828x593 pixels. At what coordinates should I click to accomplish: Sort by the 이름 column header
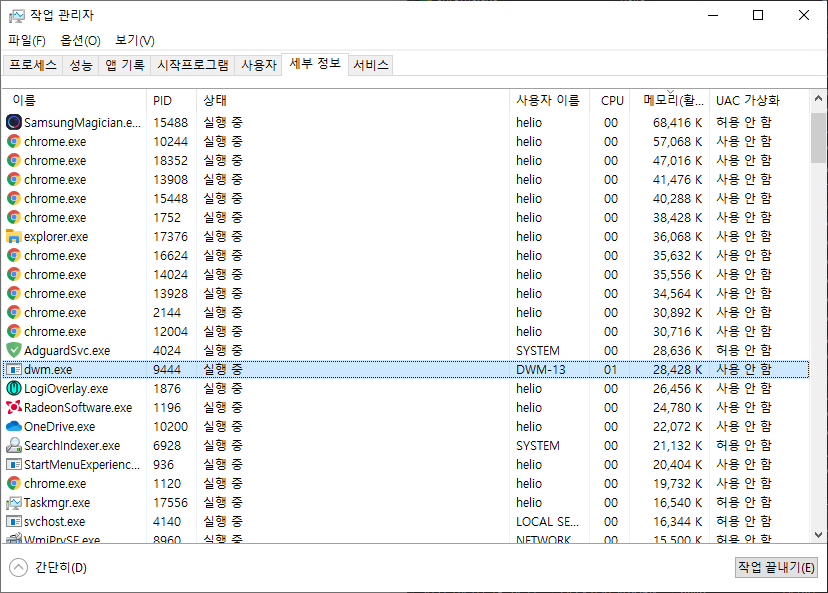point(74,100)
